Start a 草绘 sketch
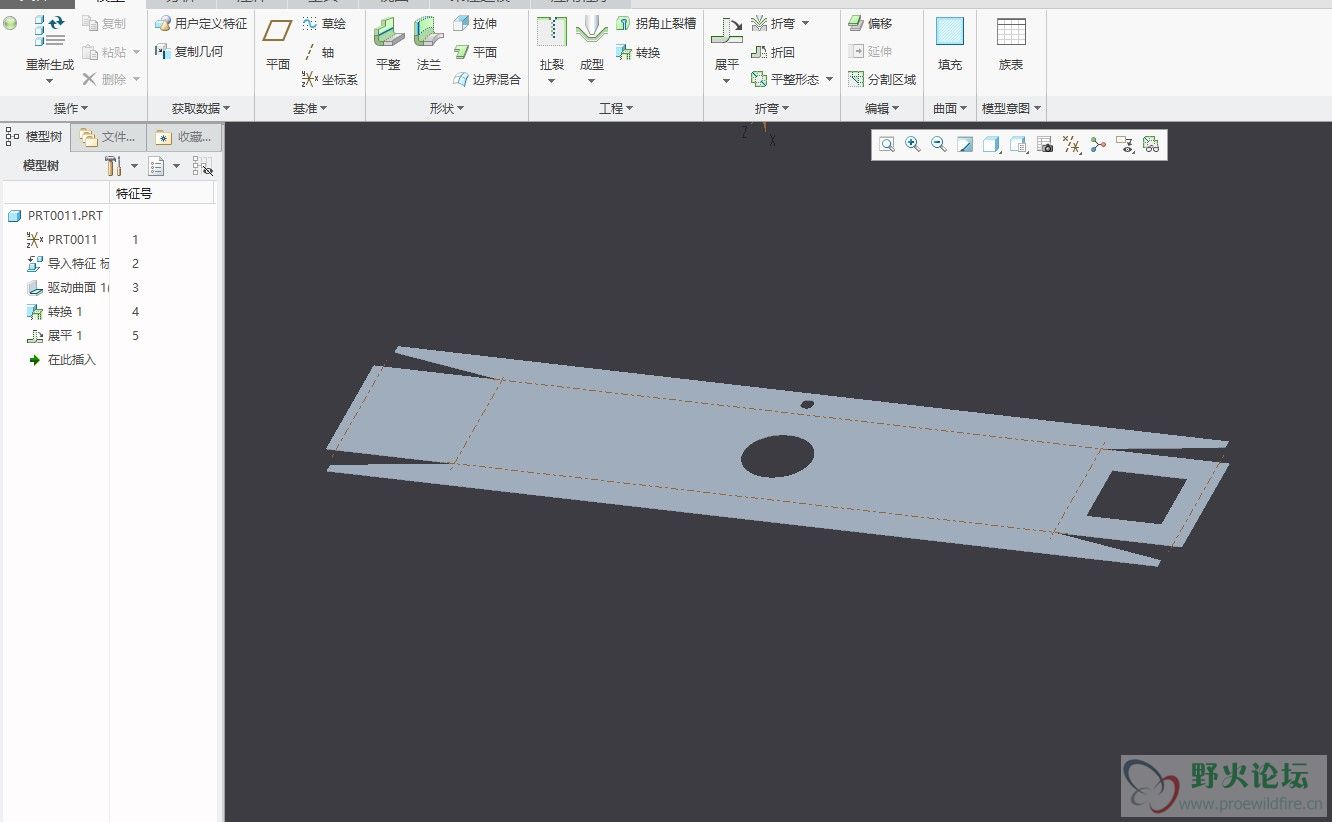 tap(324, 23)
